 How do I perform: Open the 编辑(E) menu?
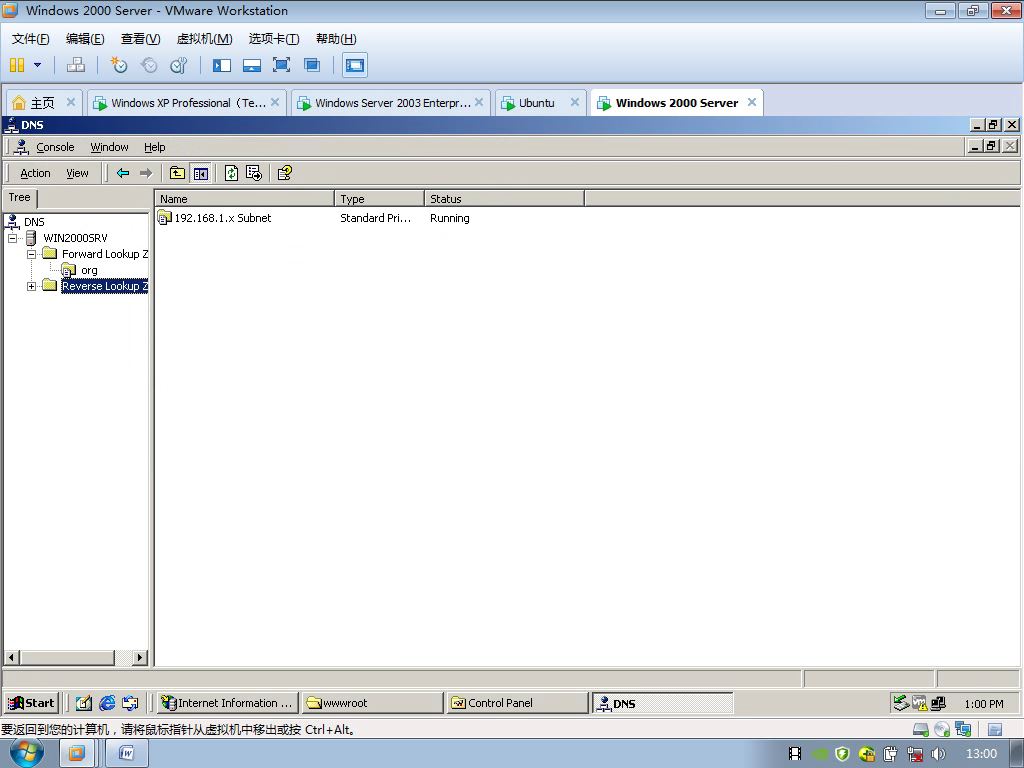[x=85, y=39]
